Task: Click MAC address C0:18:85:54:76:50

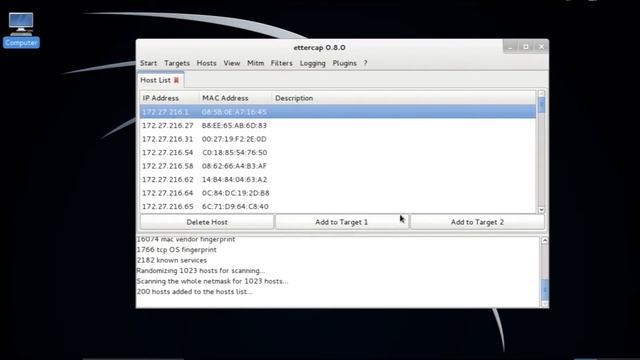Action: tap(235, 152)
